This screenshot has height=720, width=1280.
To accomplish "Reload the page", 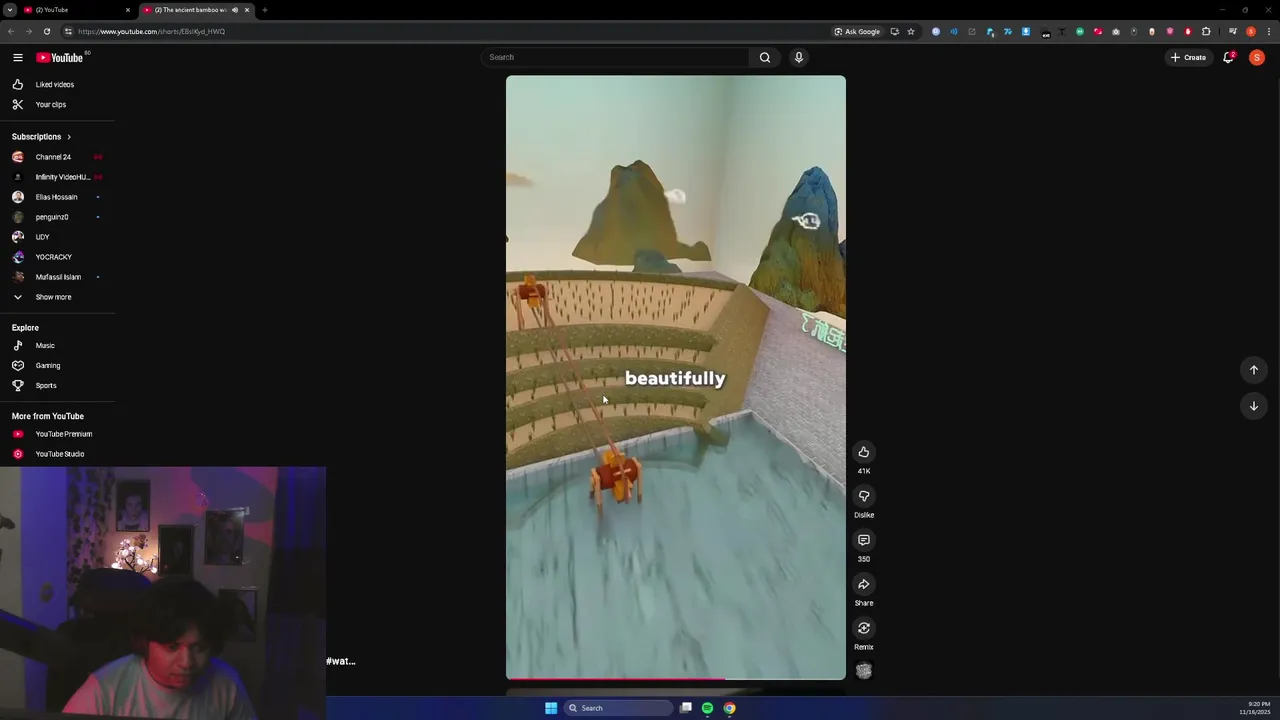I will (x=46, y=31).
